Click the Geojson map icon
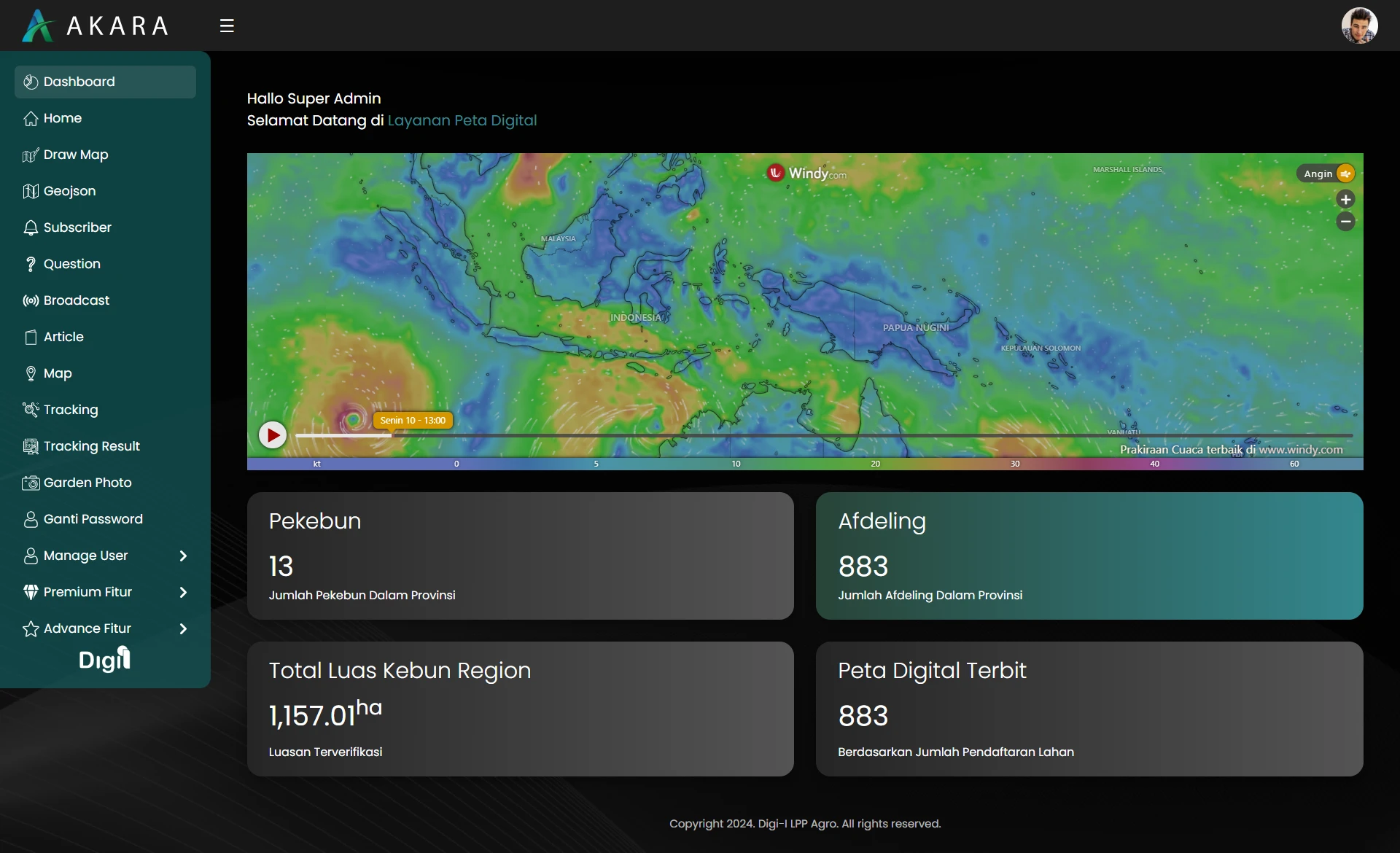1400x853 pixels. point(30,192)
